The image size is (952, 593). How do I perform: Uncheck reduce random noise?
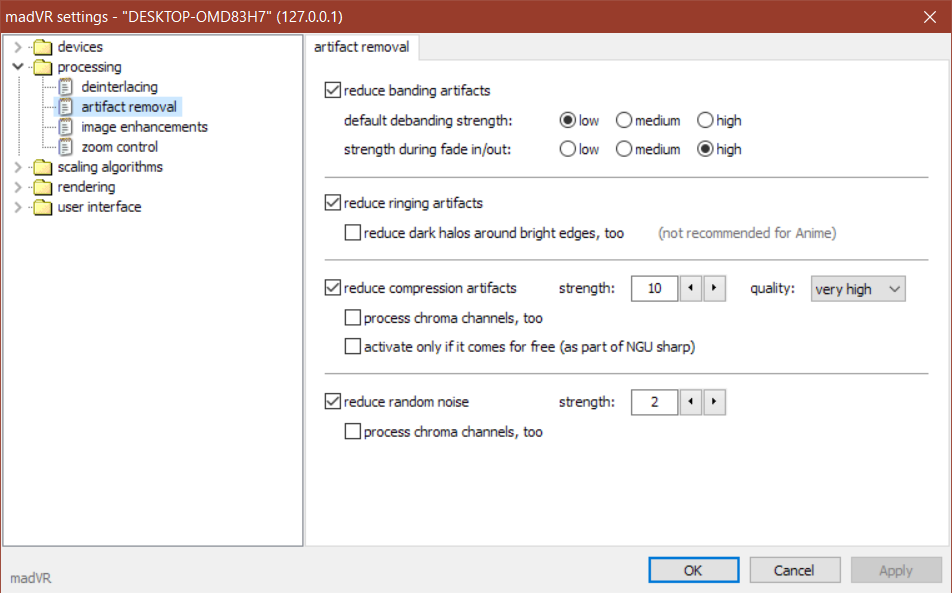click(333, 401)
